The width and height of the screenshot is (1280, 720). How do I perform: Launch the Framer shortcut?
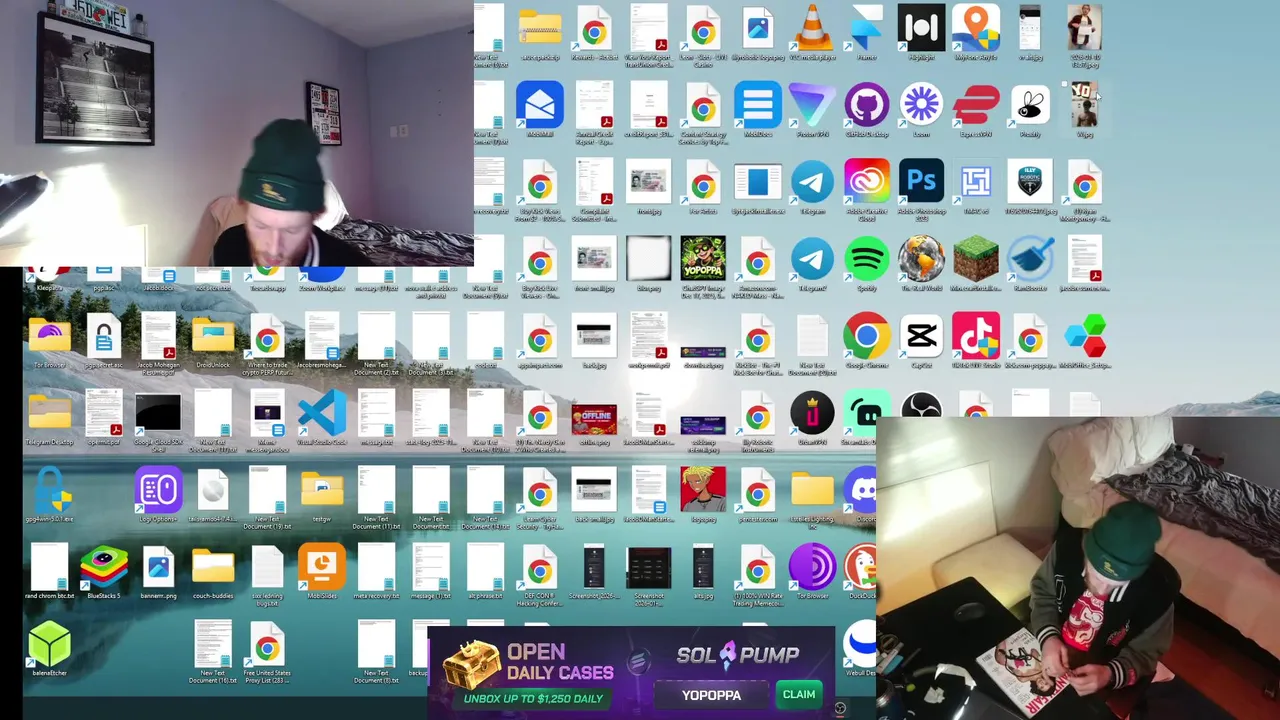pos(866,28)
